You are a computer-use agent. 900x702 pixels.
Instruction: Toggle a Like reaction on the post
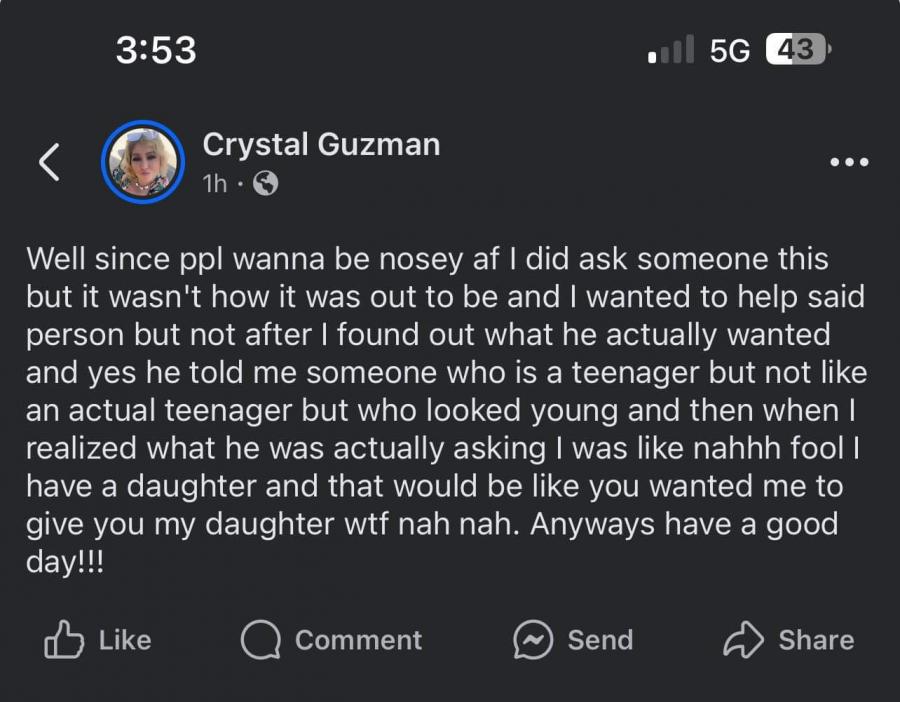point(97,640)
